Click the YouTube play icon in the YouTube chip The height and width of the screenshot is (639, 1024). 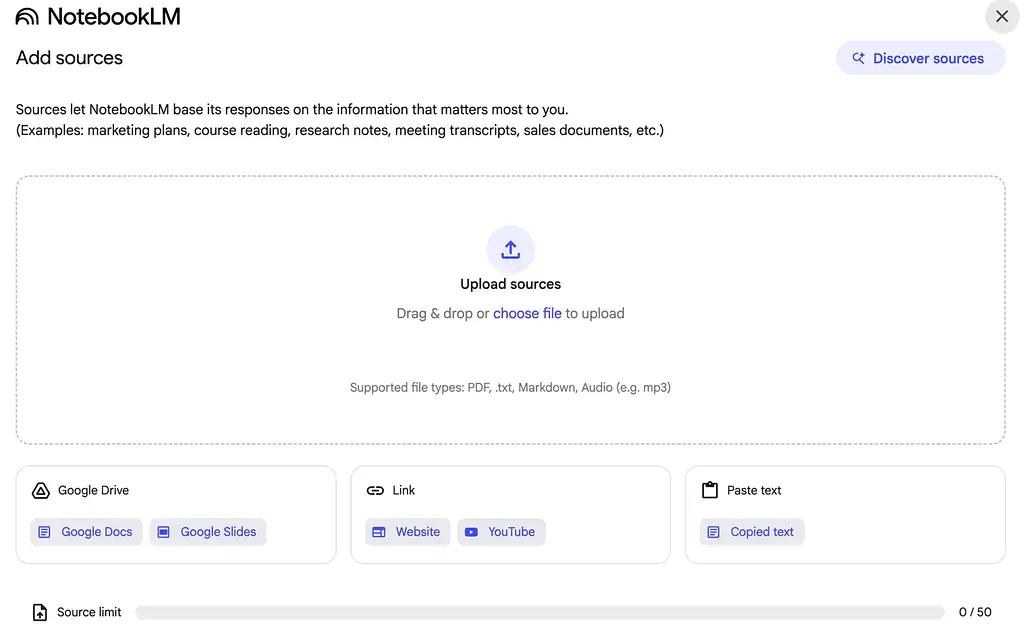(471, 532)
